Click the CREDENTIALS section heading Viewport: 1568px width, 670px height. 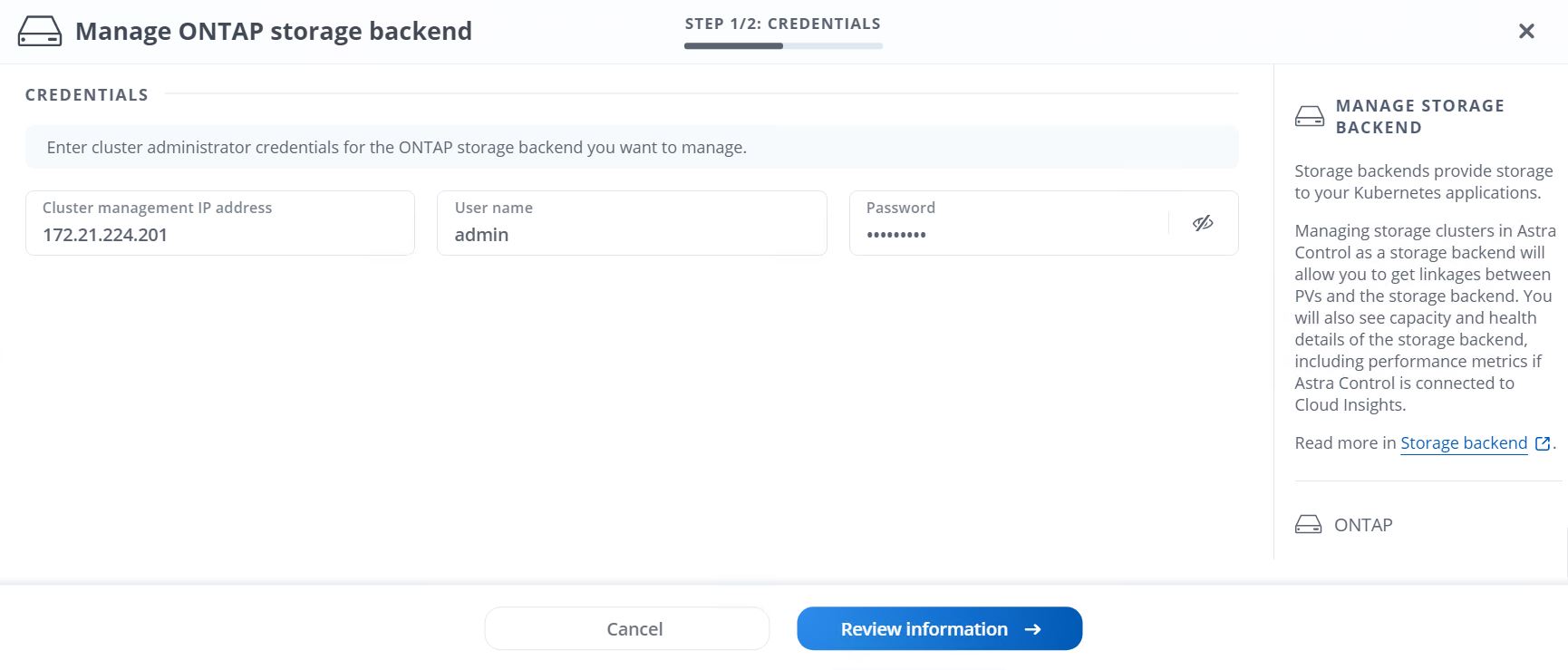[87, 95]
